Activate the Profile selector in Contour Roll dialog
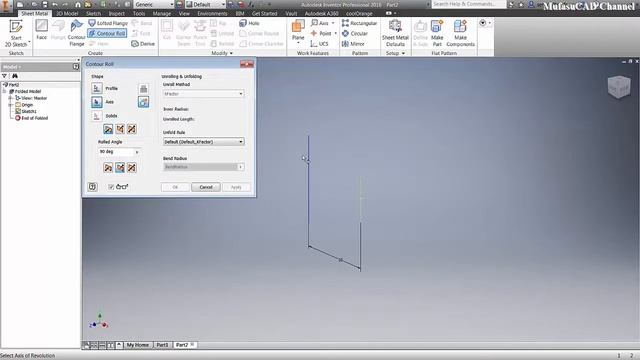Image resolution: width=640 pixels, height=360 pixels. 97,88
